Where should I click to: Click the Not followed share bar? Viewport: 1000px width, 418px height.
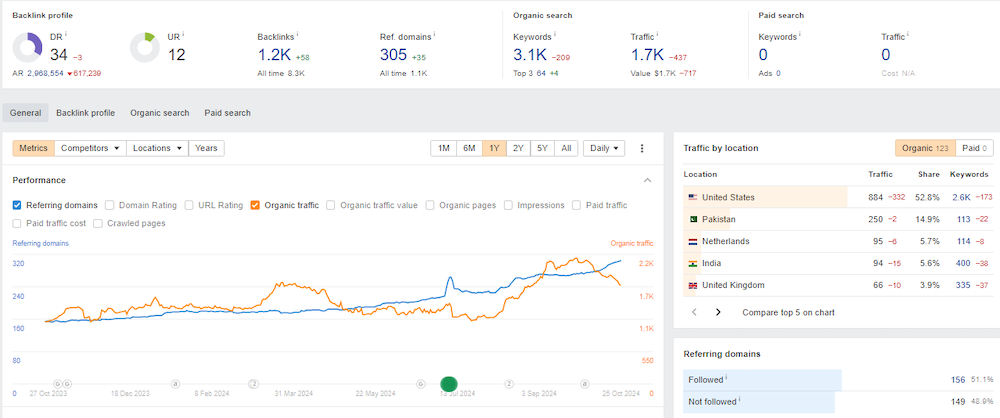pos(759,401)
